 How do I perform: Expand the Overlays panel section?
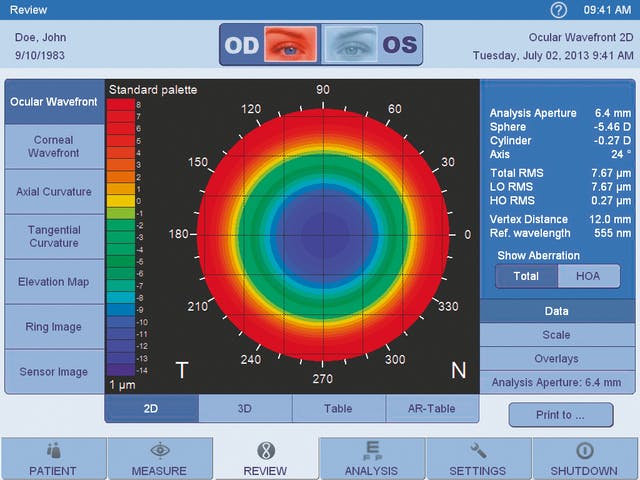click(x=556, y=359)
